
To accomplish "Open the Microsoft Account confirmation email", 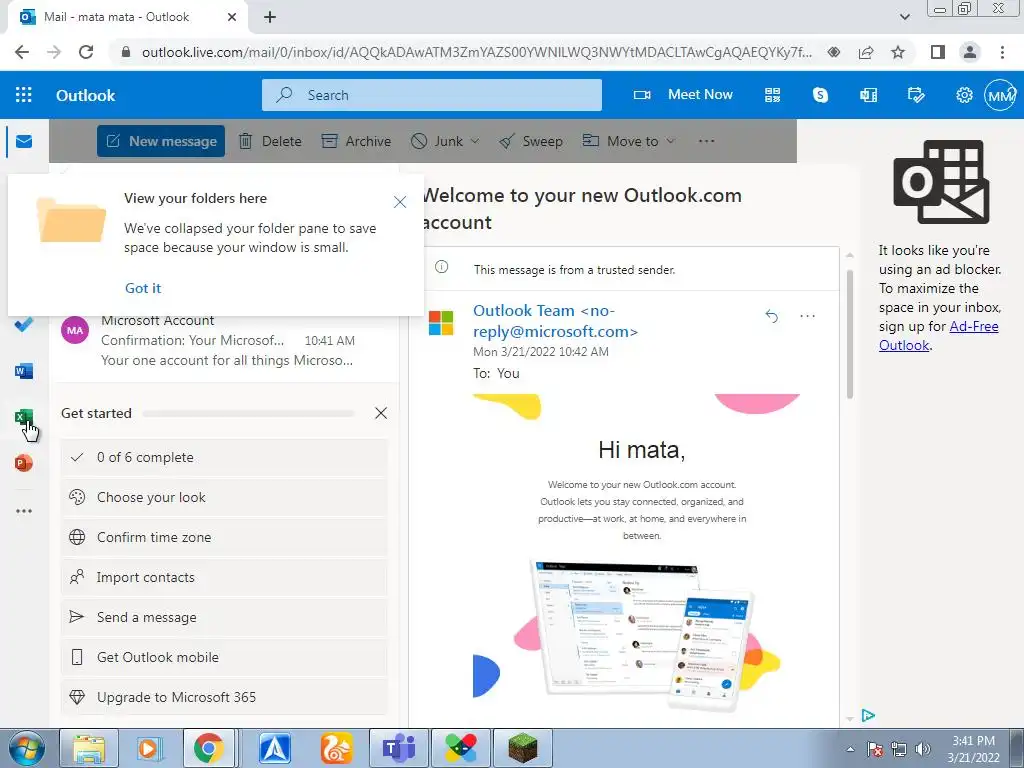I will [225, 340].
